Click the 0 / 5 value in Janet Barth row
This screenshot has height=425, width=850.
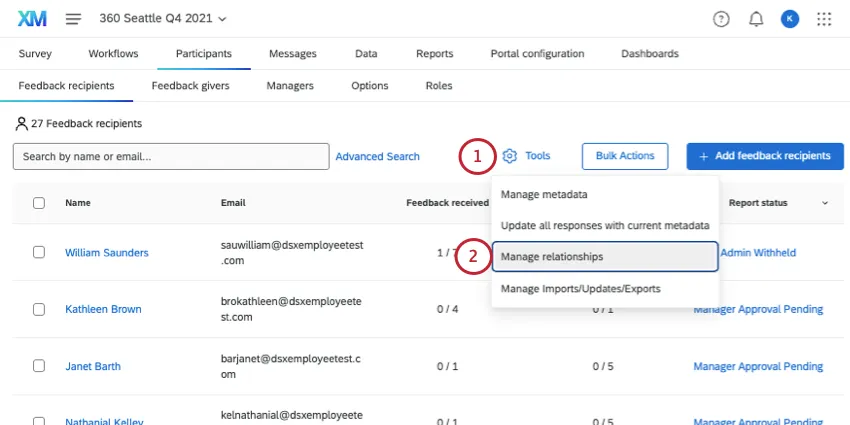(603, 366)
